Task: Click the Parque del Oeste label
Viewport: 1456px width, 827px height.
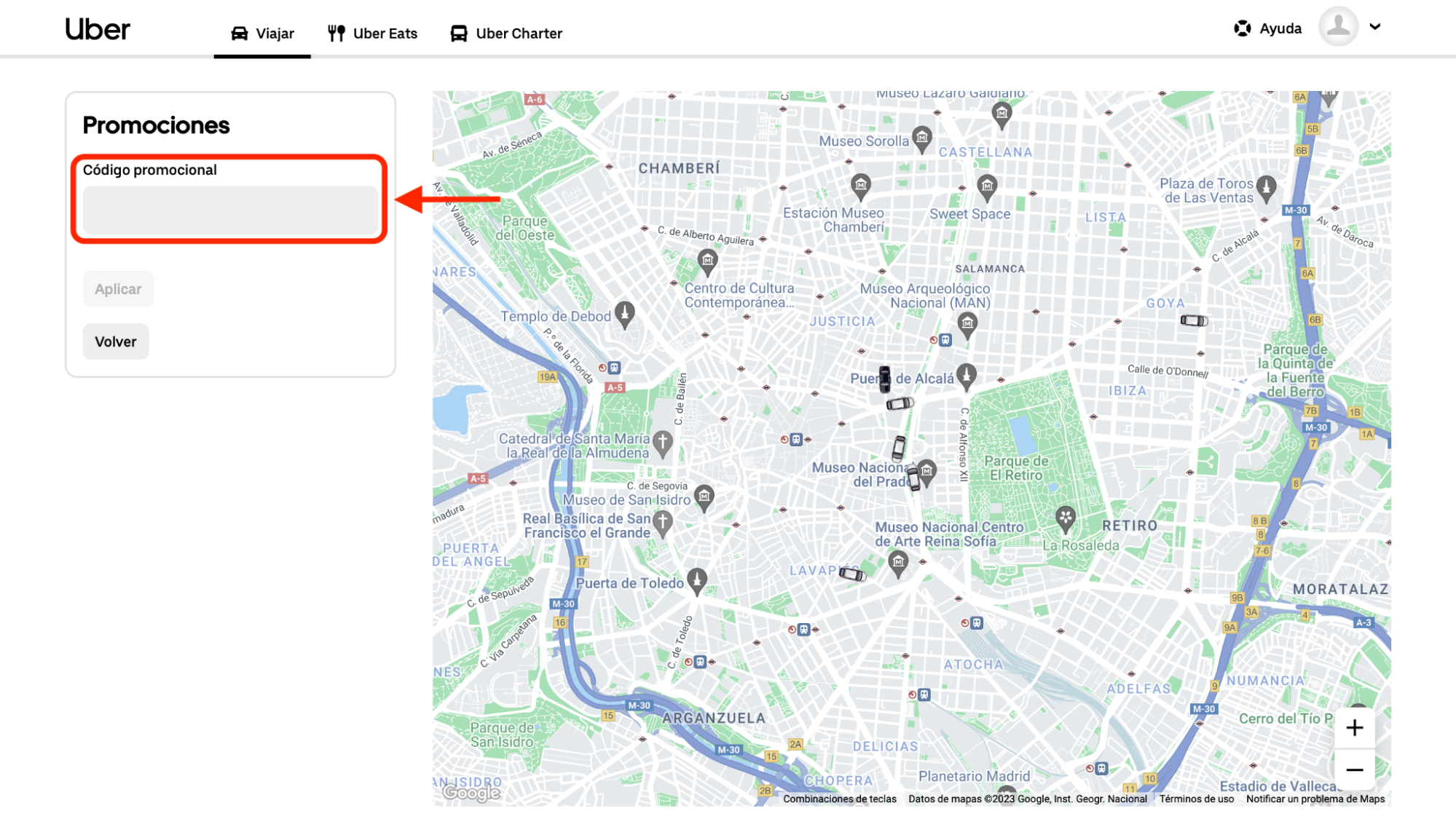Action: (525, 228)
